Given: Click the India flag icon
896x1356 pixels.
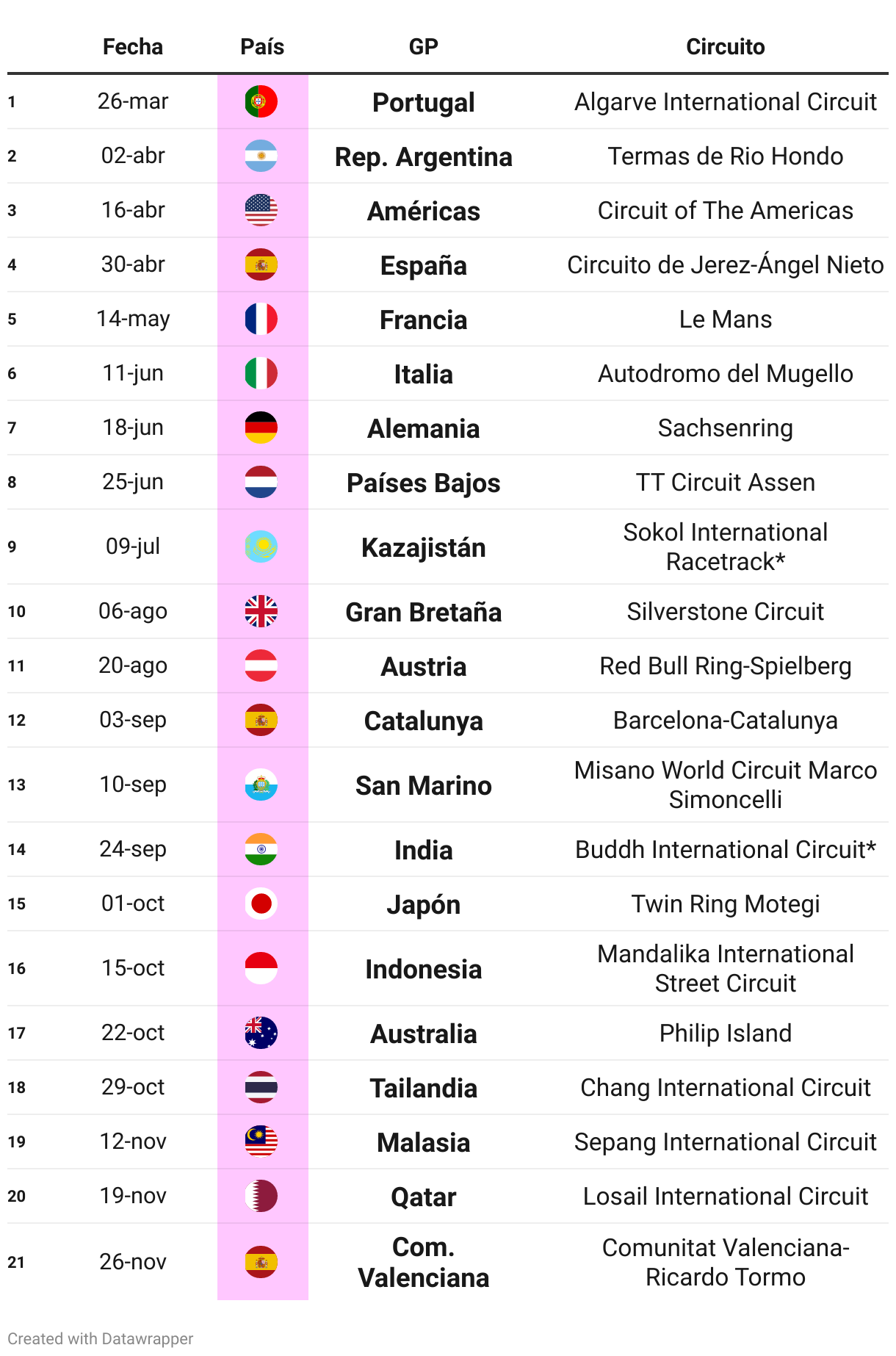Looking at the screenshot, I should (x=261, y=849).
